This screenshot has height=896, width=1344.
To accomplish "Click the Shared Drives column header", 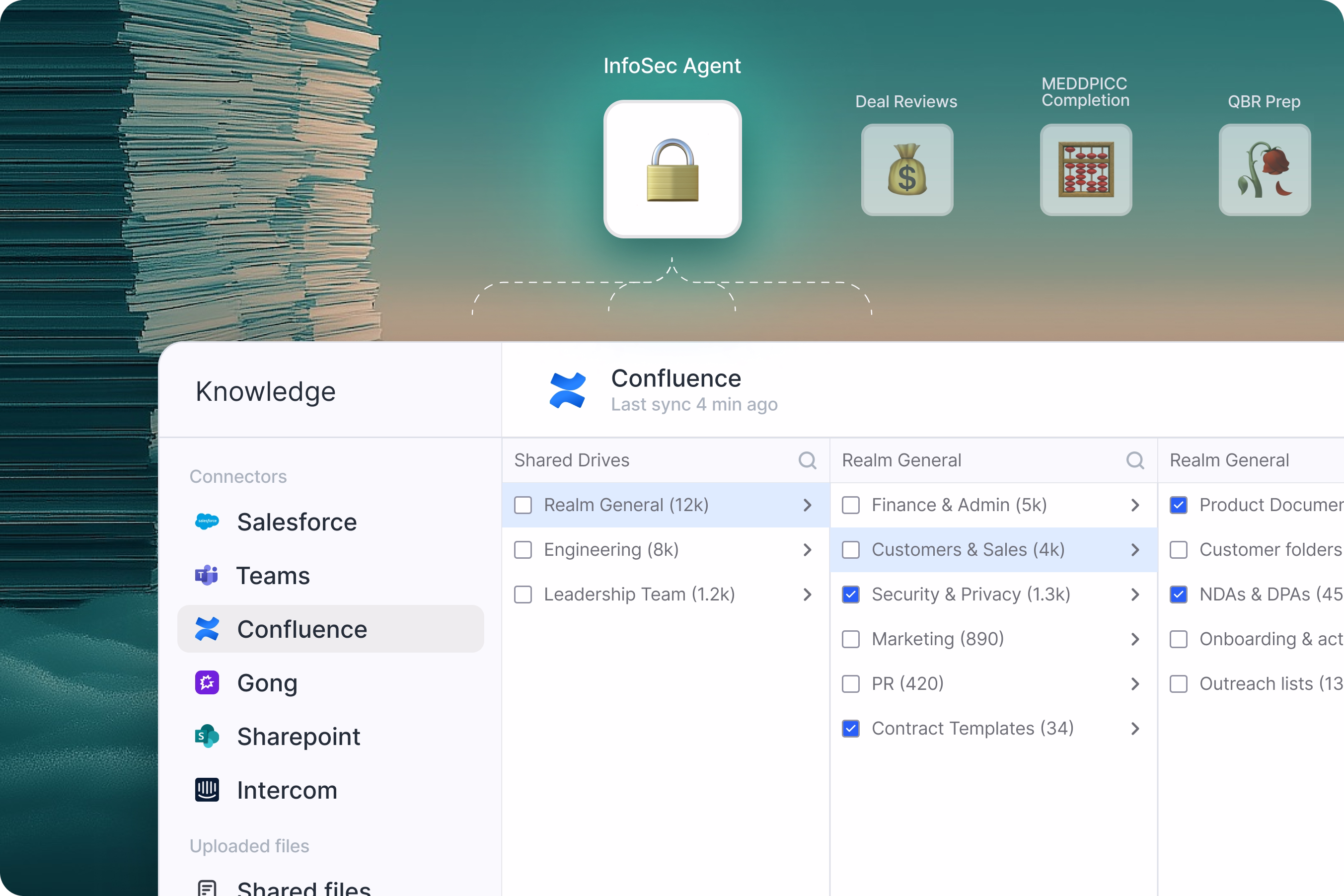I will (572, 460).
